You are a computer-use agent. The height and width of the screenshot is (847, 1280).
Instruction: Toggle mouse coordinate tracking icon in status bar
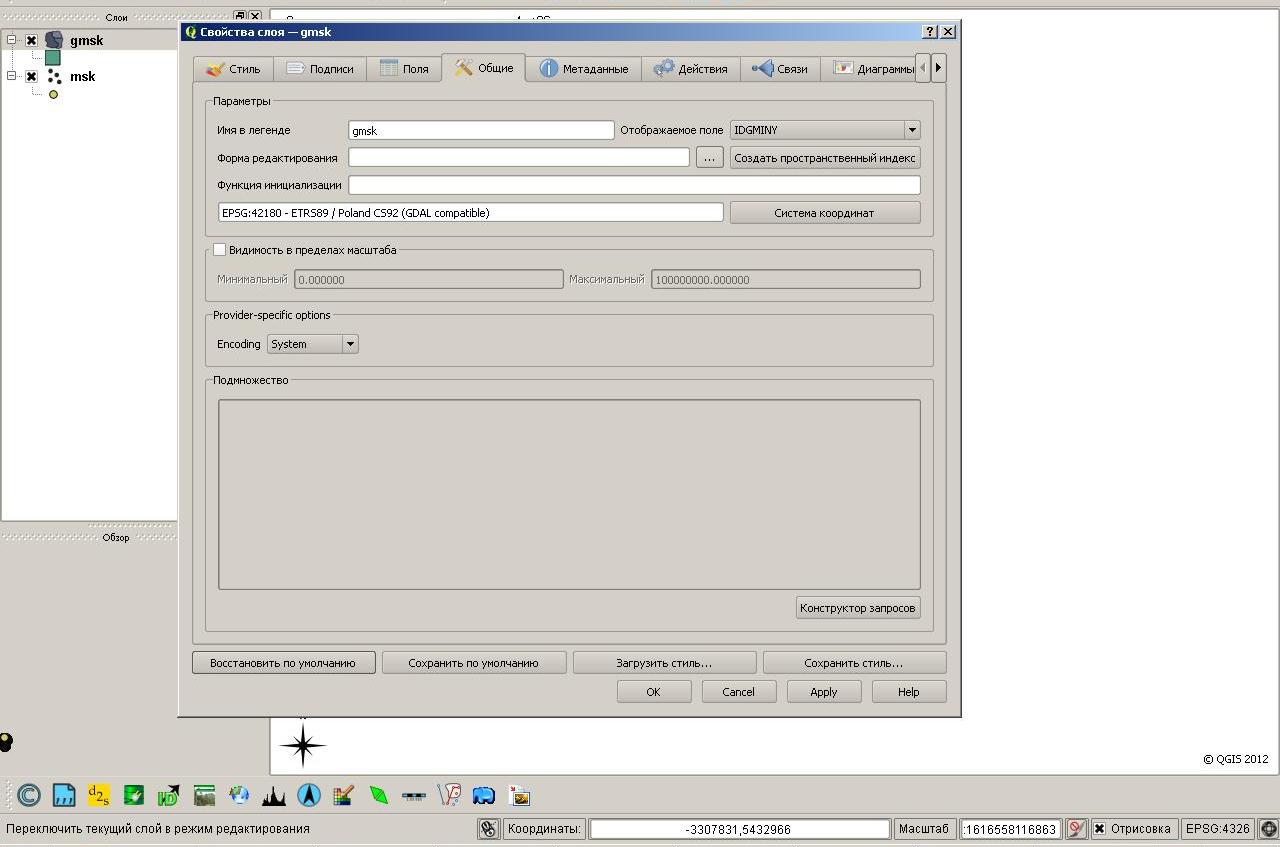pyautogui.click(x=488, y=829)
